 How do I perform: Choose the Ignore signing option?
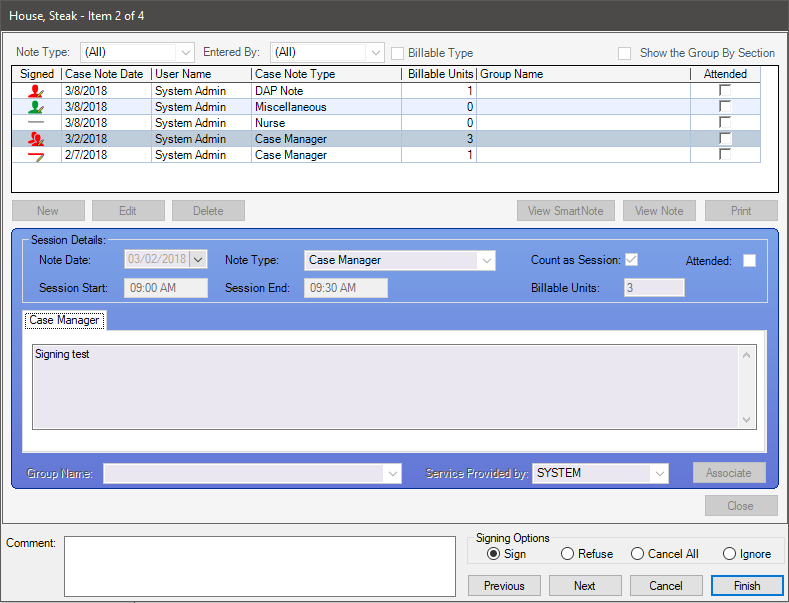tap(729, 554)
